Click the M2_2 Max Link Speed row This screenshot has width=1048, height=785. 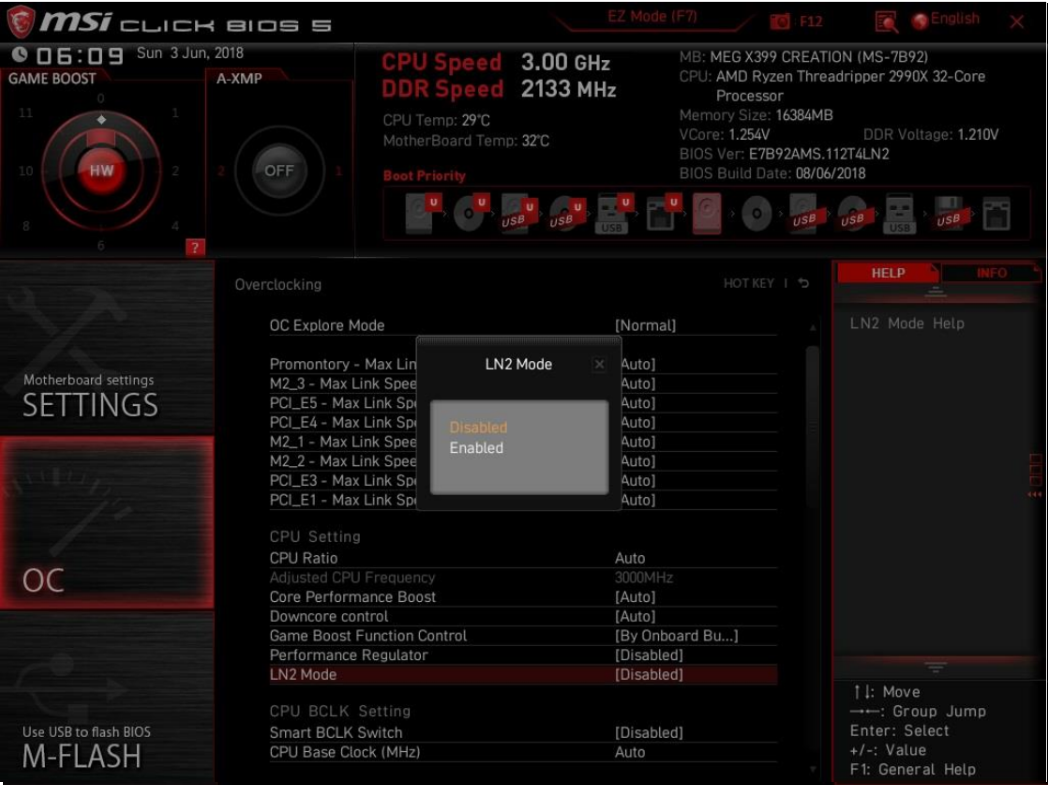(523, 461)
